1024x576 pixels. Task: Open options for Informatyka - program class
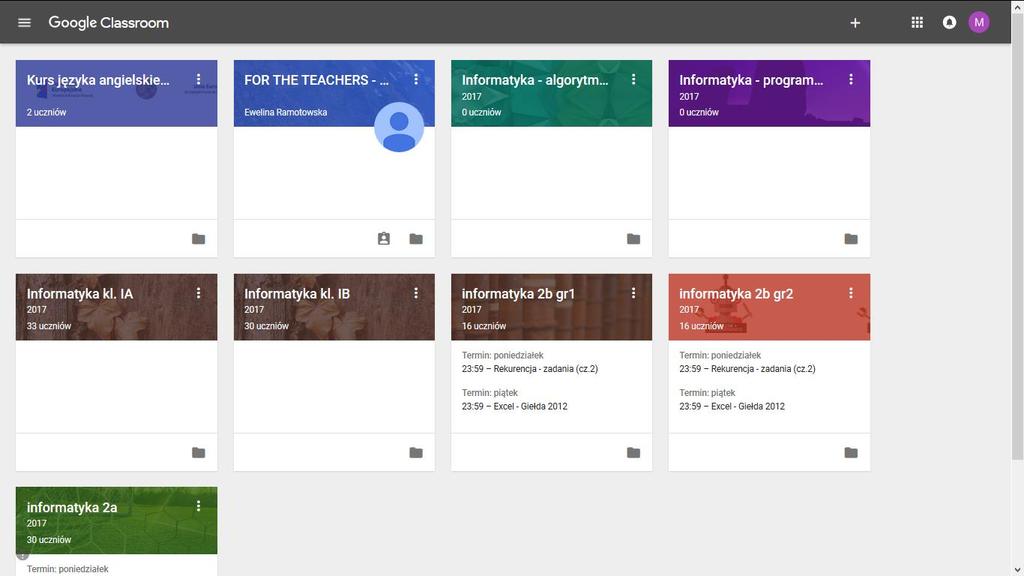point(851,80)
